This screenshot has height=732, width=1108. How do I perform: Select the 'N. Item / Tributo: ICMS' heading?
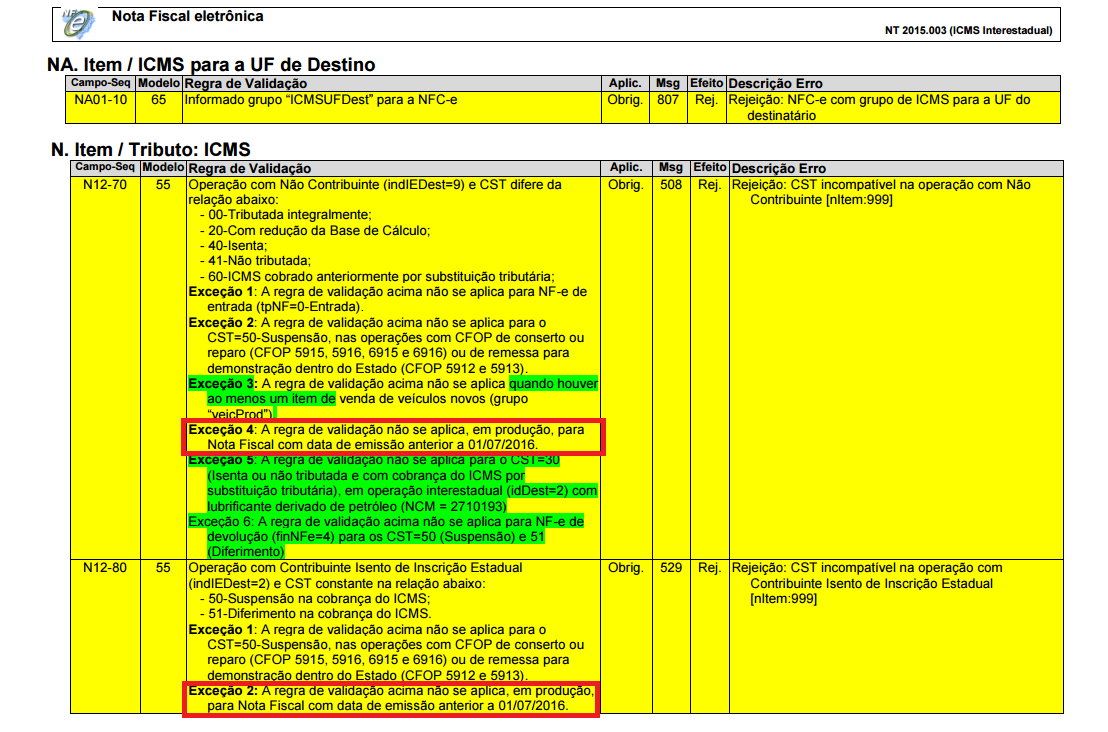(x=150, y=150)
